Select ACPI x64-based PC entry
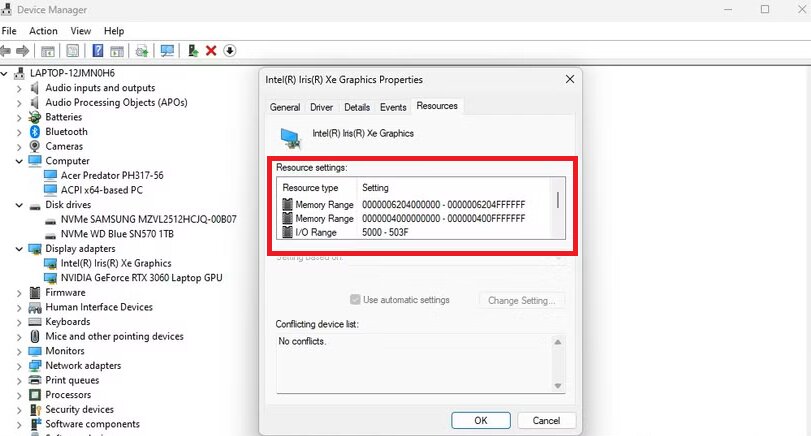This screenshot has width=811, height=436. click(x=101, y=190)
